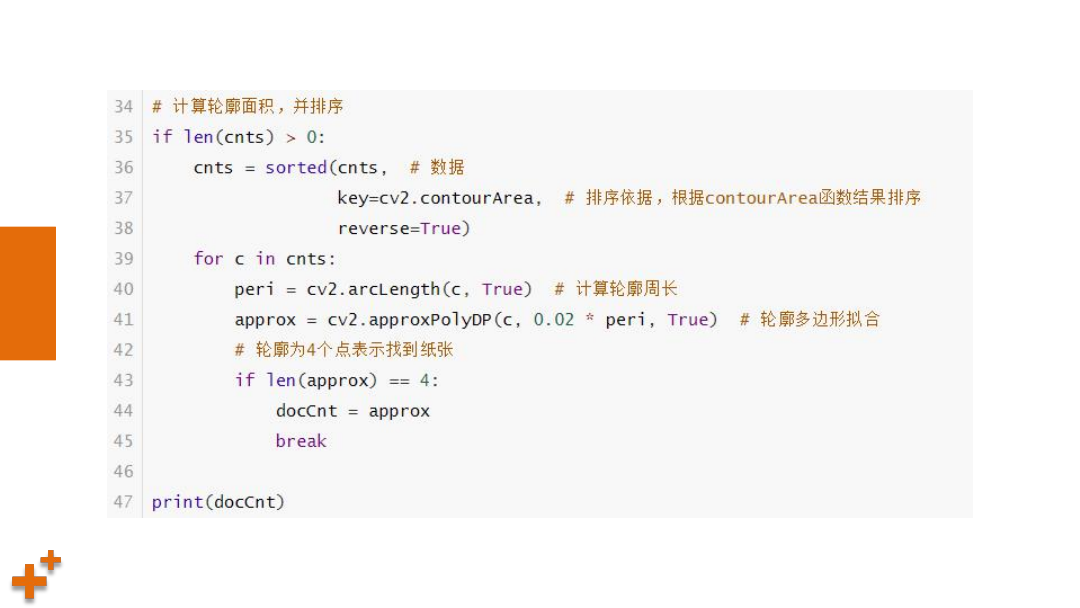Click the comment on line 42

(x=344, y=350)
